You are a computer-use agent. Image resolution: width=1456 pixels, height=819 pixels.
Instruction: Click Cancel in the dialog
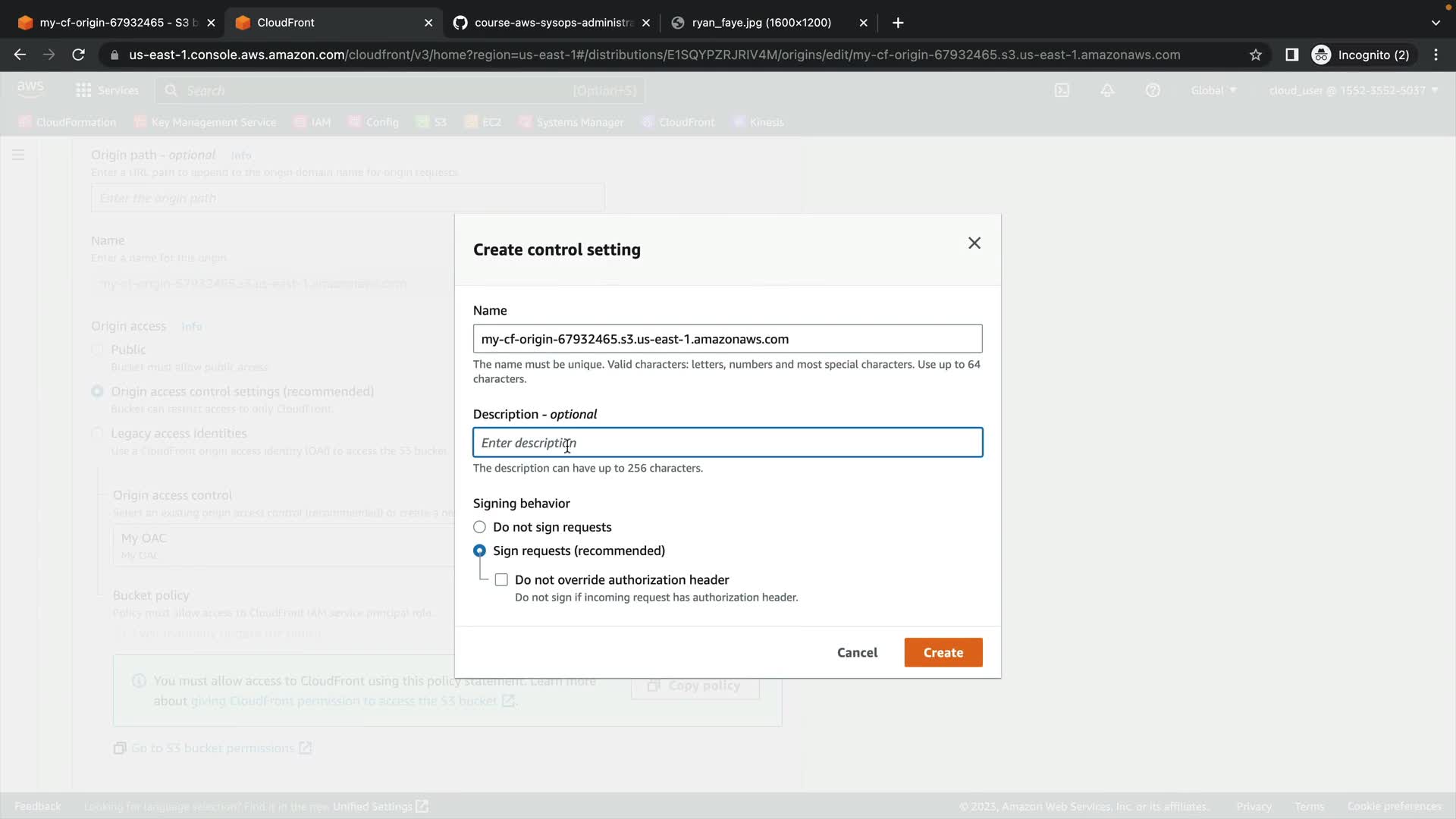pyautogui.click(x=857, y=652)
